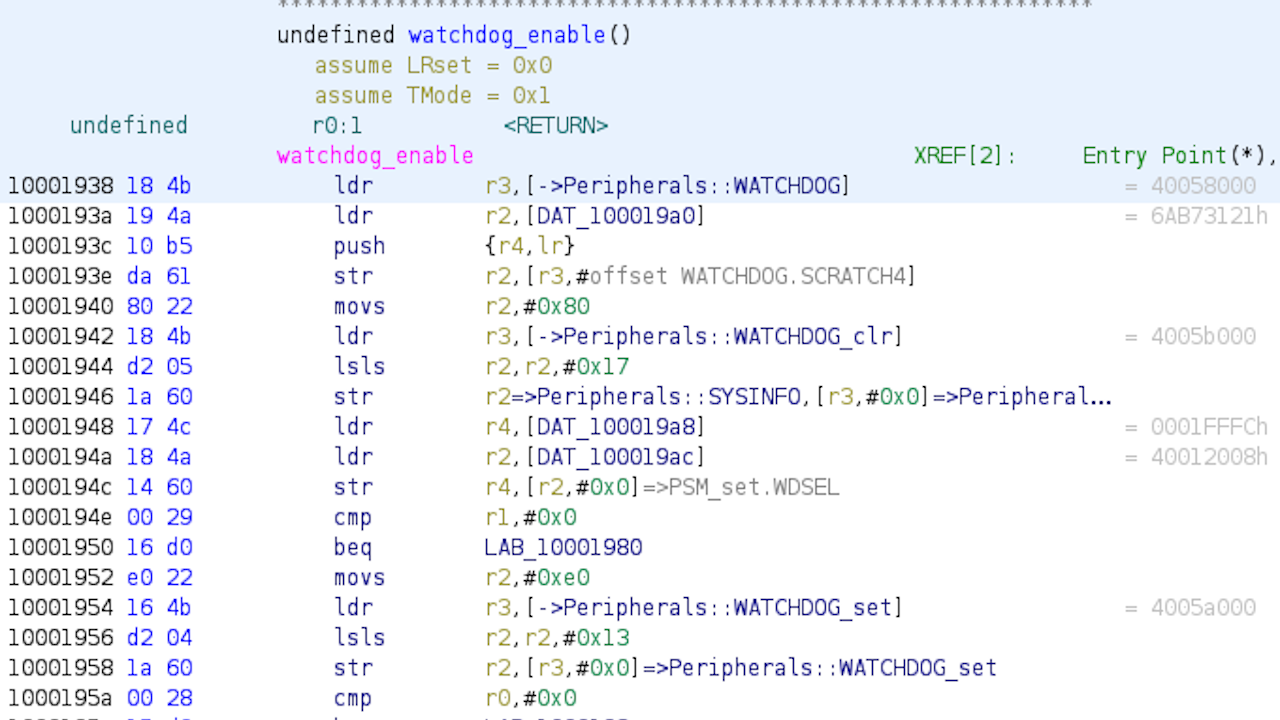Screen dimensions: 1280x720
Task: Select the r0:1 storage location field
Action: point(337,126)
